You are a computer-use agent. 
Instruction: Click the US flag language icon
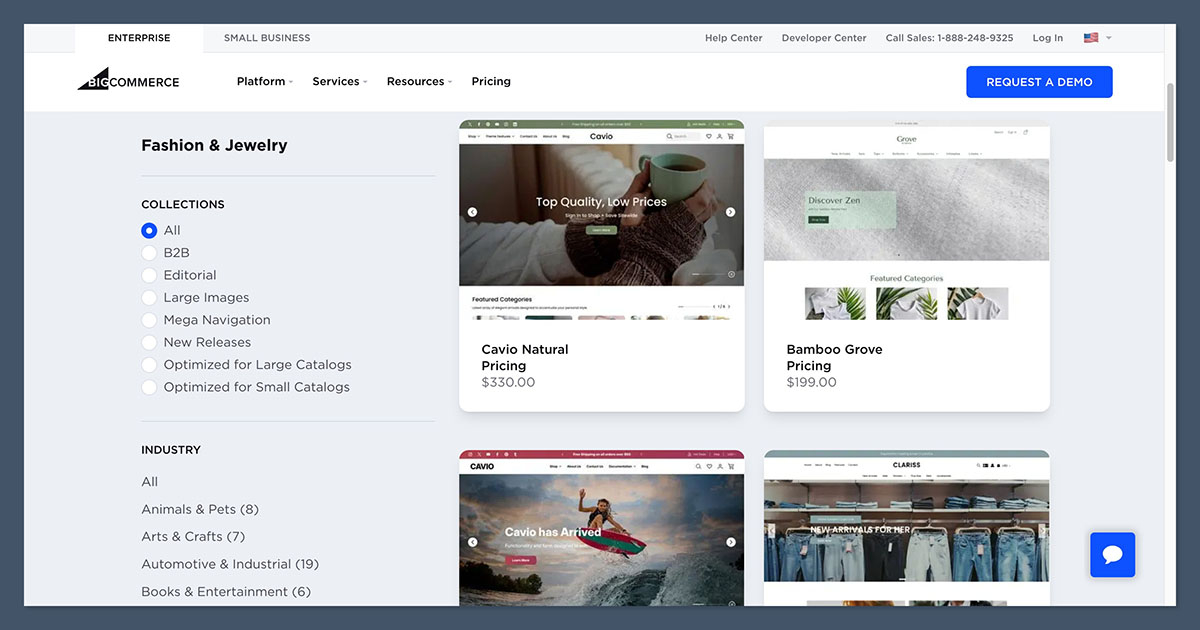[1090, 38]
